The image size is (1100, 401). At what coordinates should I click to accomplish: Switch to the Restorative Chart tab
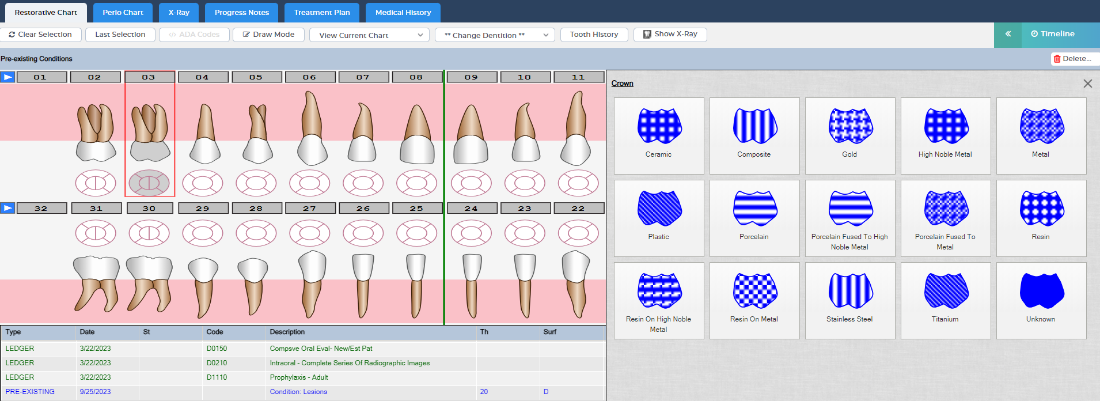pos(44,13)
